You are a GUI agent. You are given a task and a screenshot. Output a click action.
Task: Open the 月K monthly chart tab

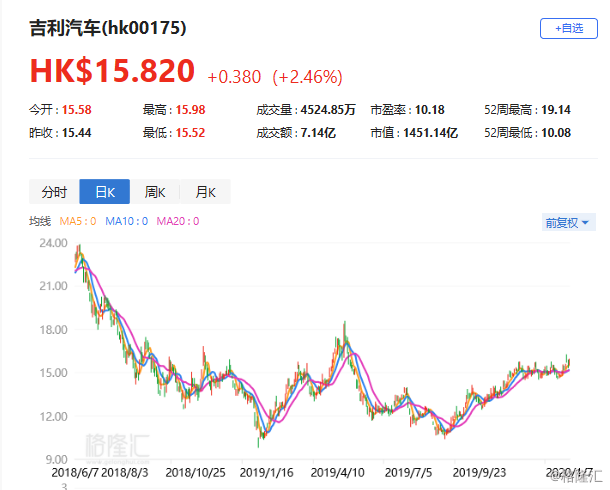click(x=205, y=192)
